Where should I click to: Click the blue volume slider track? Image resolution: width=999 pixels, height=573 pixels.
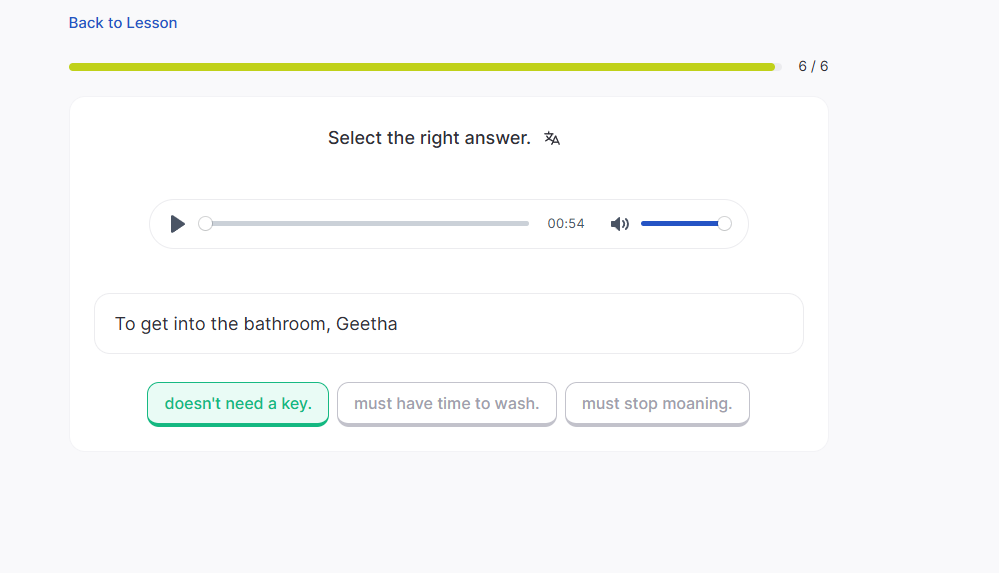(680, 224)
